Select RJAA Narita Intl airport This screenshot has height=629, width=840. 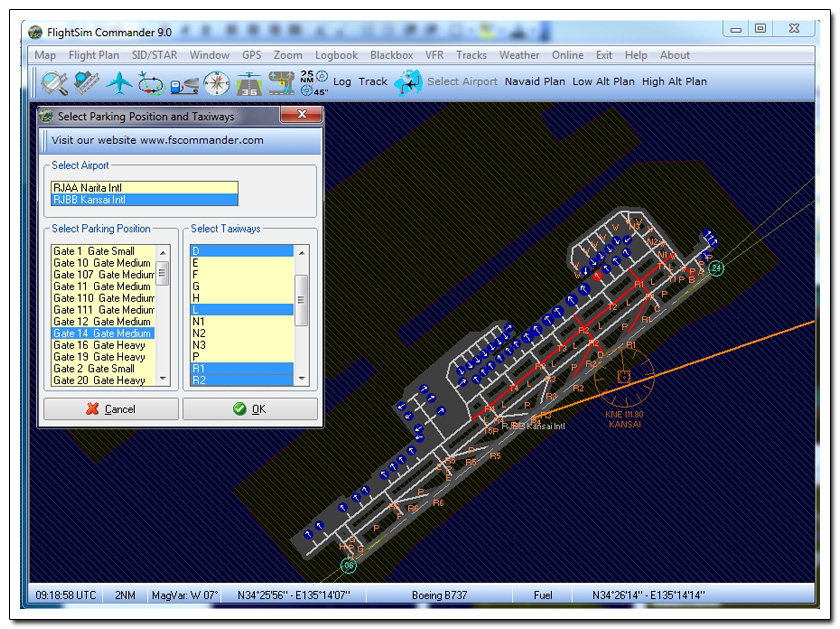tap(145, 188)
